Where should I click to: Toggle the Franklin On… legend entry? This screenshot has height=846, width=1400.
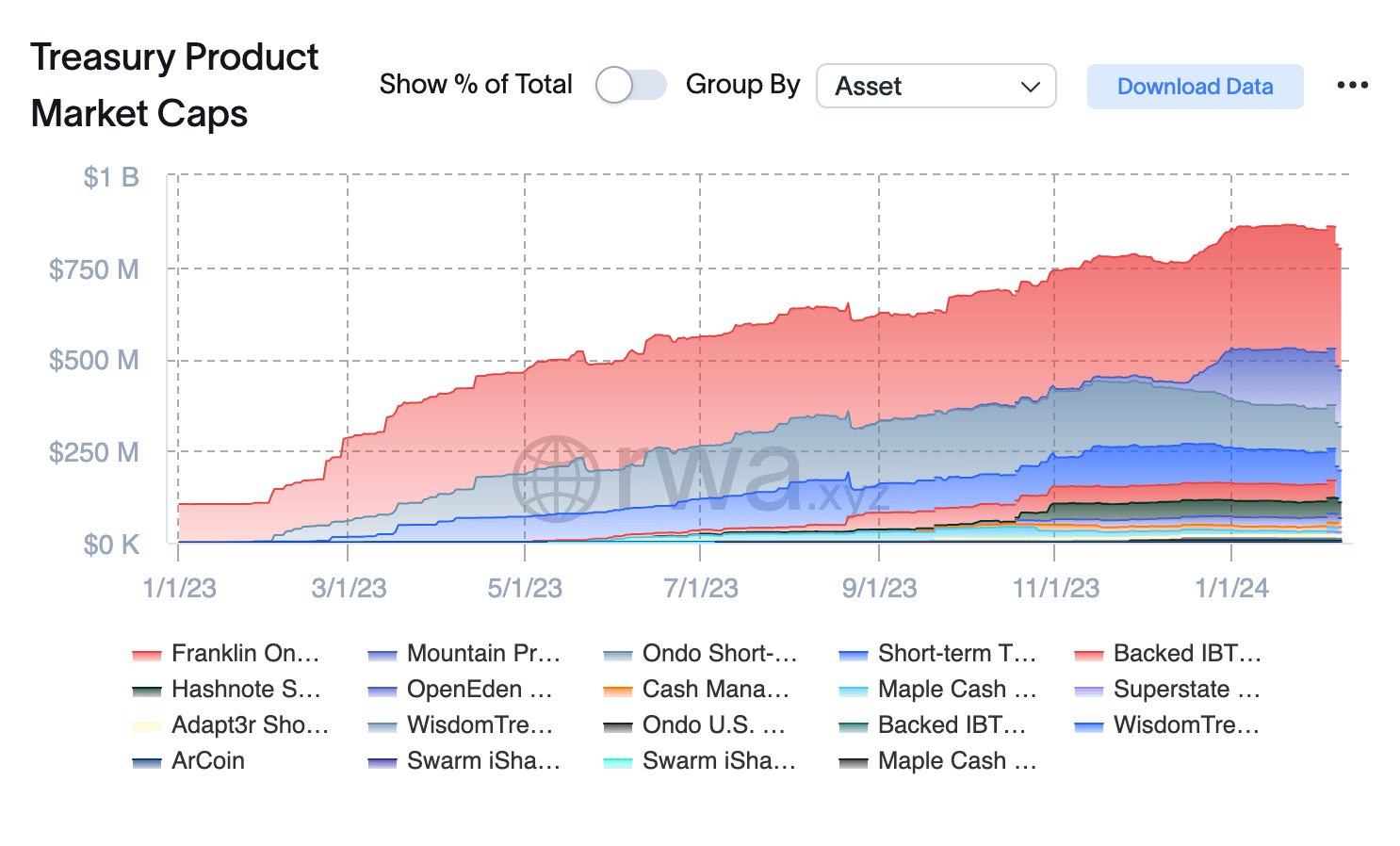[x=226, y=654]
